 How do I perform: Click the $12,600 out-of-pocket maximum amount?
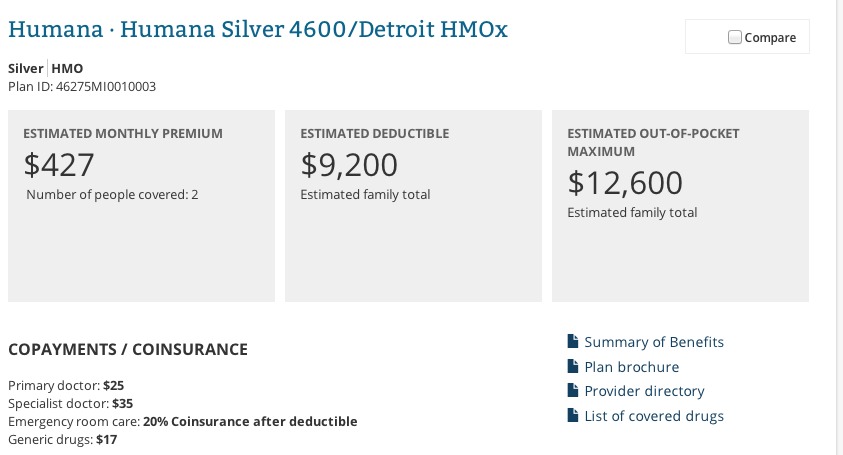click(x=625, y=182)
